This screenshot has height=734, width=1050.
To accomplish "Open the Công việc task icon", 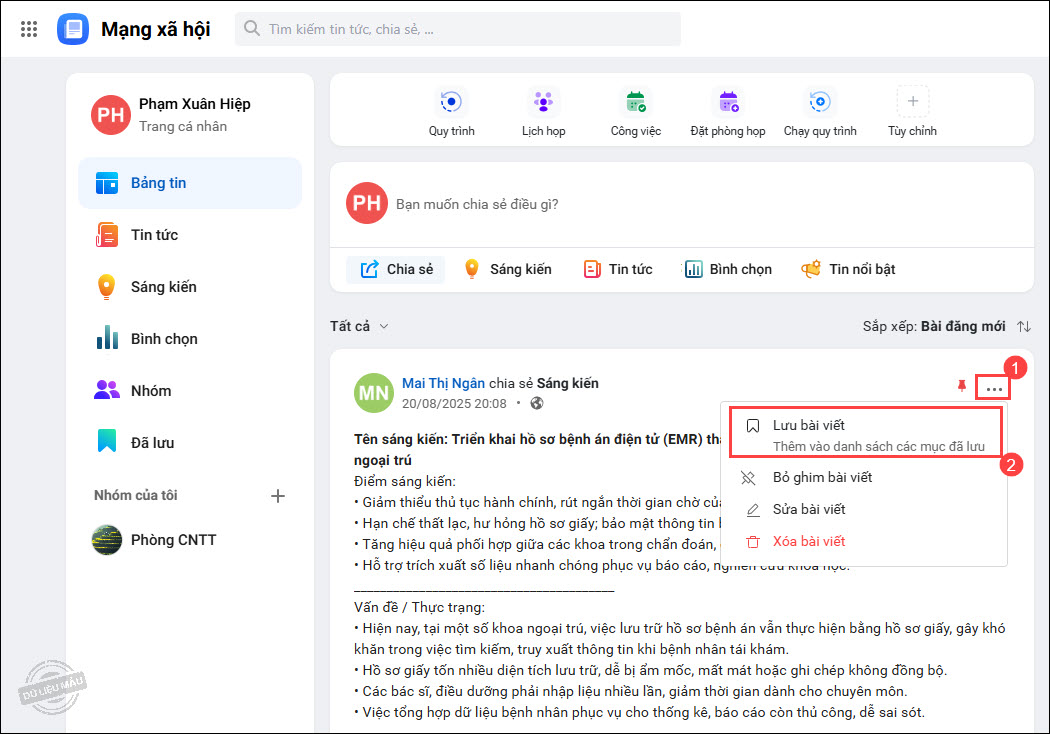I will (636, 102).
